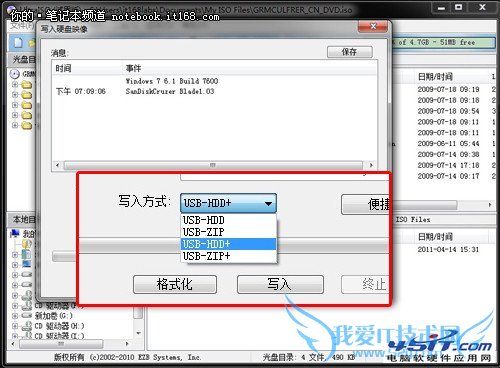Select the GRM disc root icon in tree
This screenshot has height=368, width=500.
15,74
